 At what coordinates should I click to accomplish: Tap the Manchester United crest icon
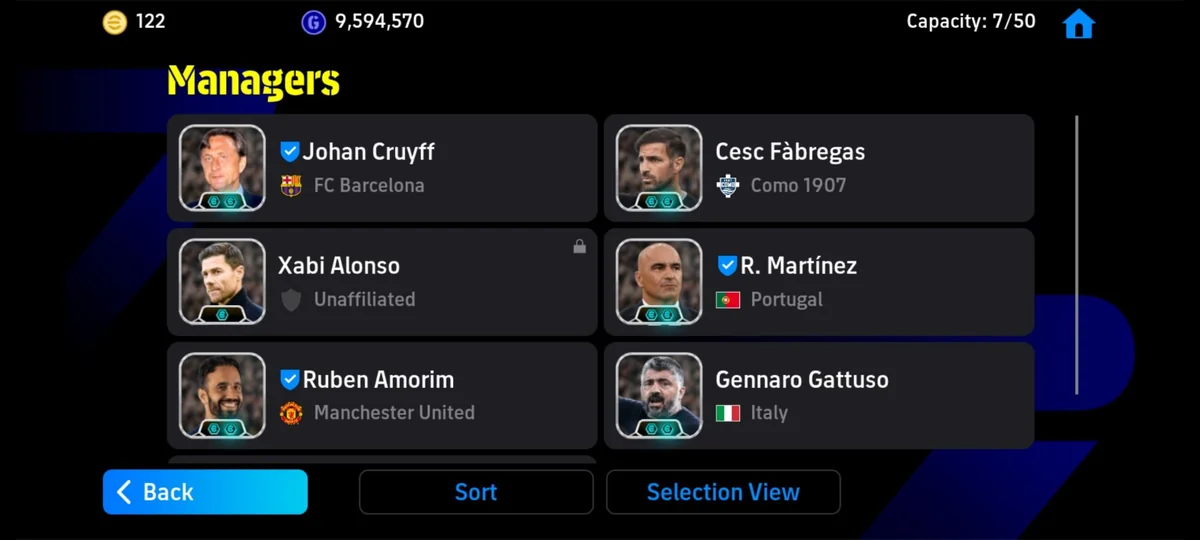(291, 412)
